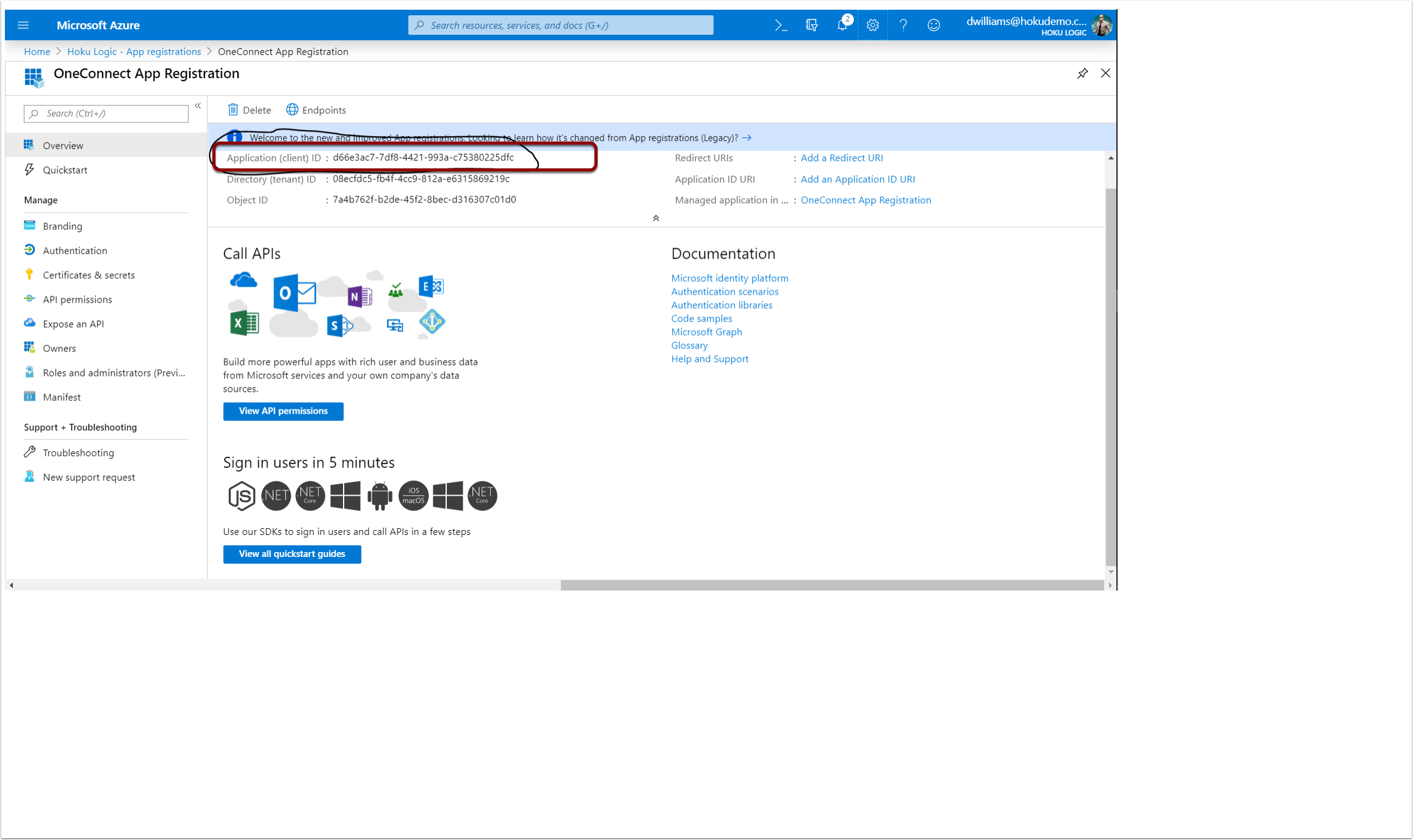Open the notifications bell
1413x840 pixels.
pos(842,25)
